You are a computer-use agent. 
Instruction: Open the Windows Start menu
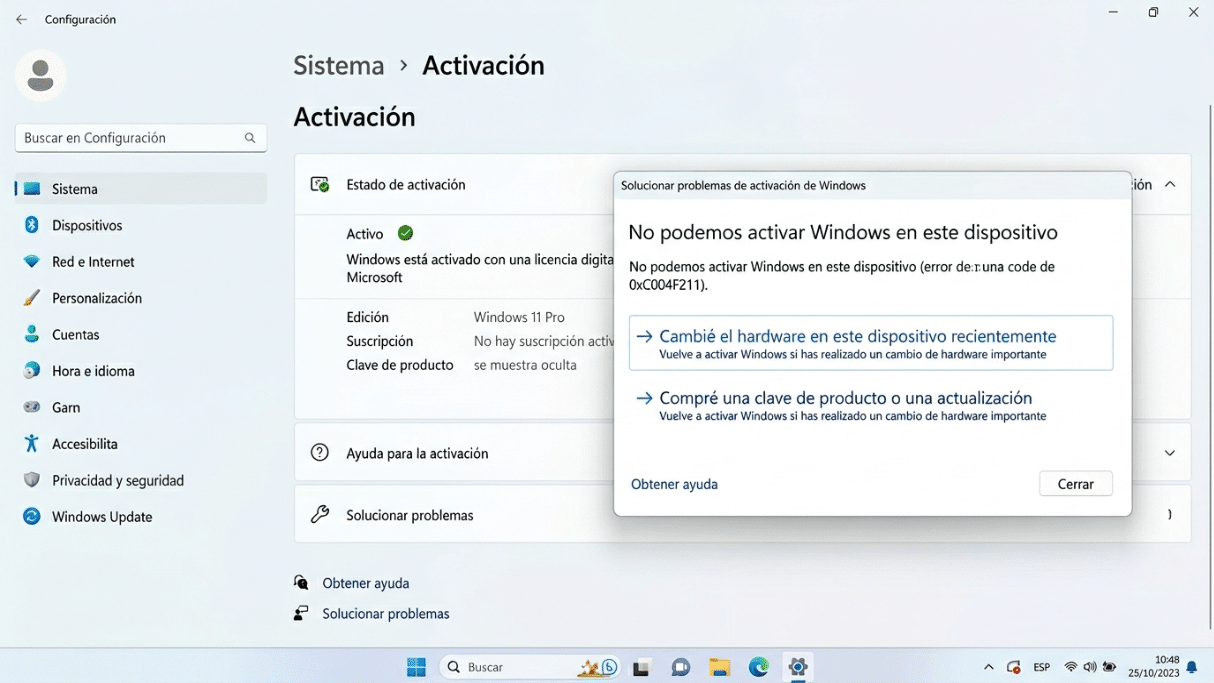click(416, 667)
